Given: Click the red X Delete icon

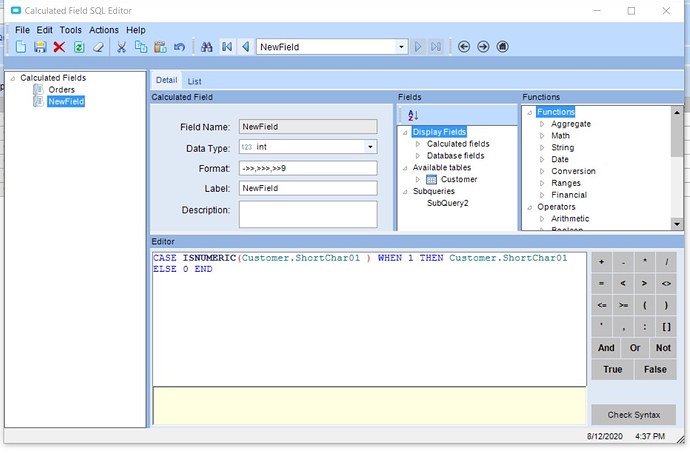Looking at the screenshot, I should 59,47.
